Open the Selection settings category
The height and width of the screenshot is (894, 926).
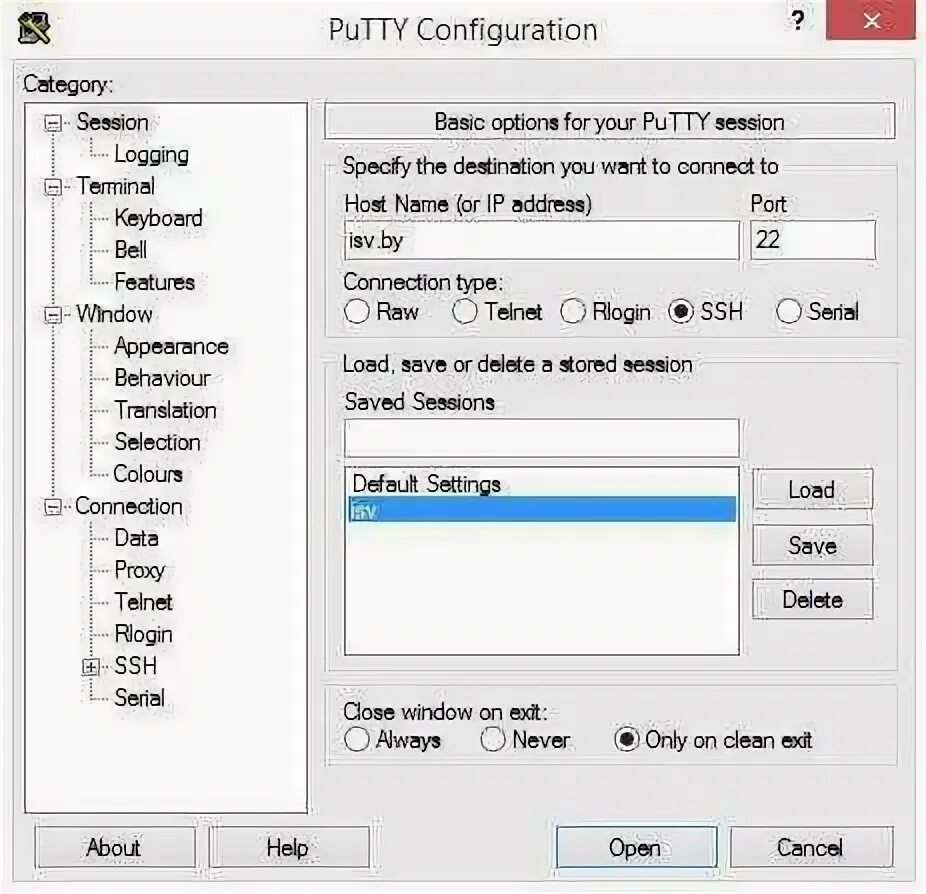coord(157,442)
